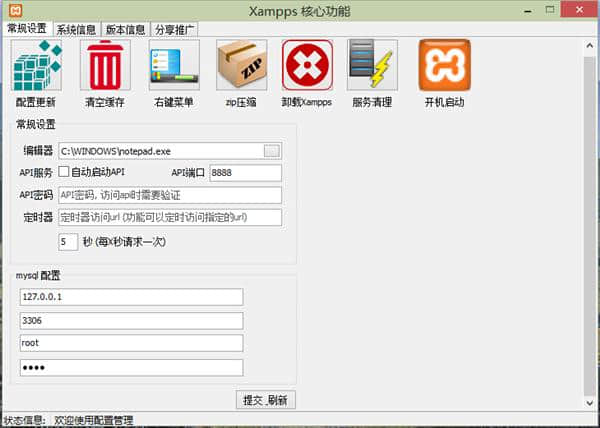Switch to the 常规设置 tab
600x428 pixels.
tap(27, 28)
